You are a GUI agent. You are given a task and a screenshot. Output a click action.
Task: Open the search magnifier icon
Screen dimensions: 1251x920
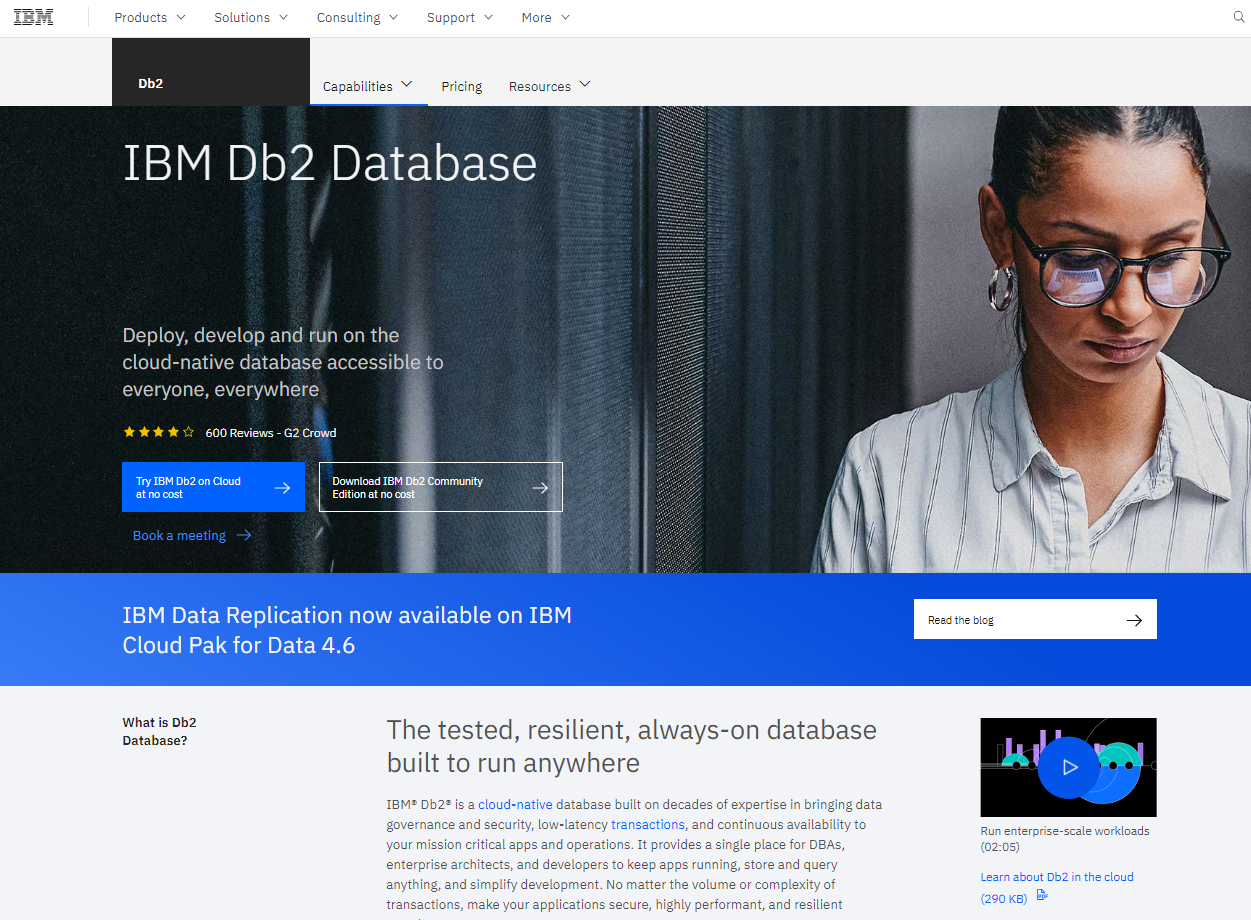coord(1239,17)
